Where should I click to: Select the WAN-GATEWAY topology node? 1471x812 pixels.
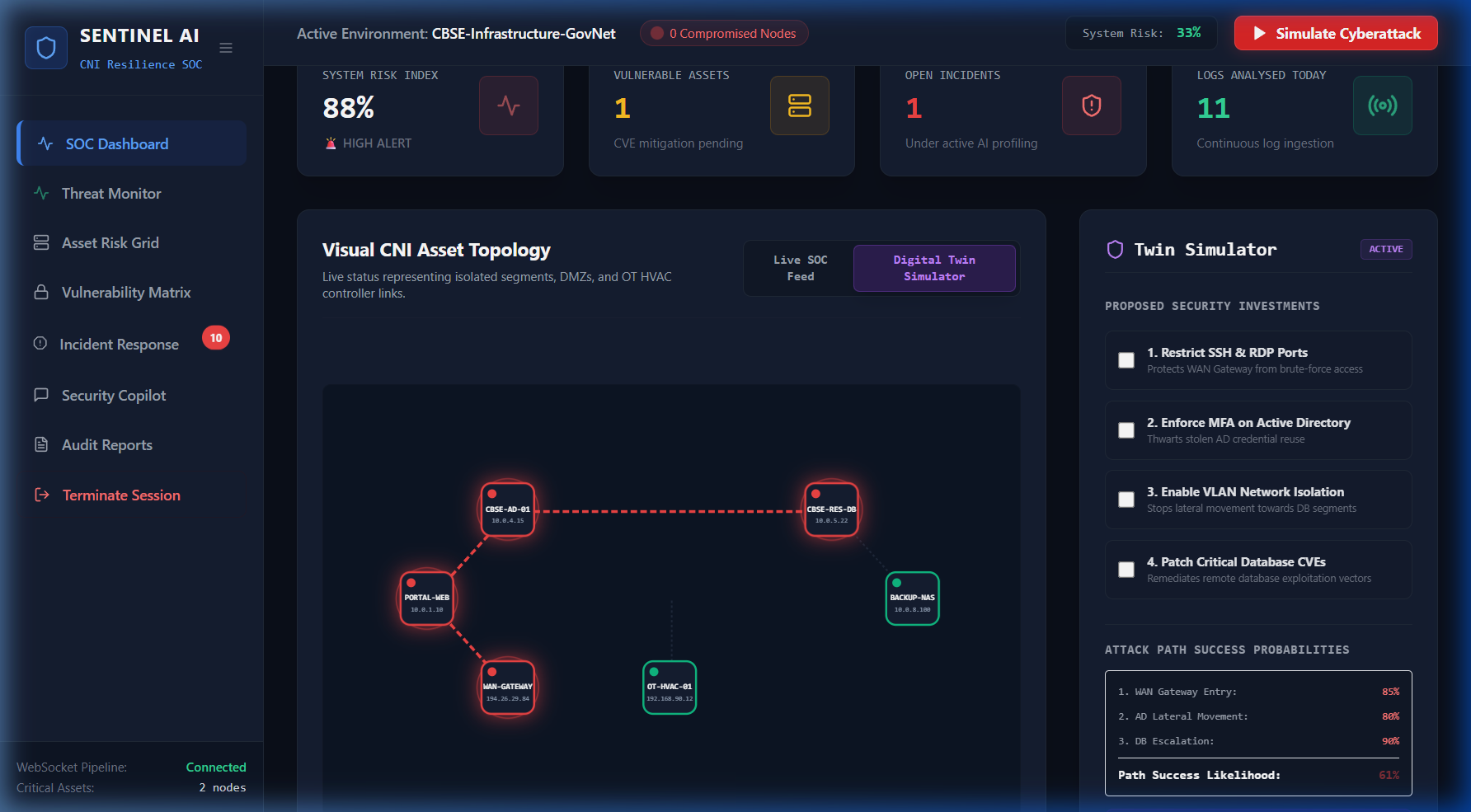point(508,688)
